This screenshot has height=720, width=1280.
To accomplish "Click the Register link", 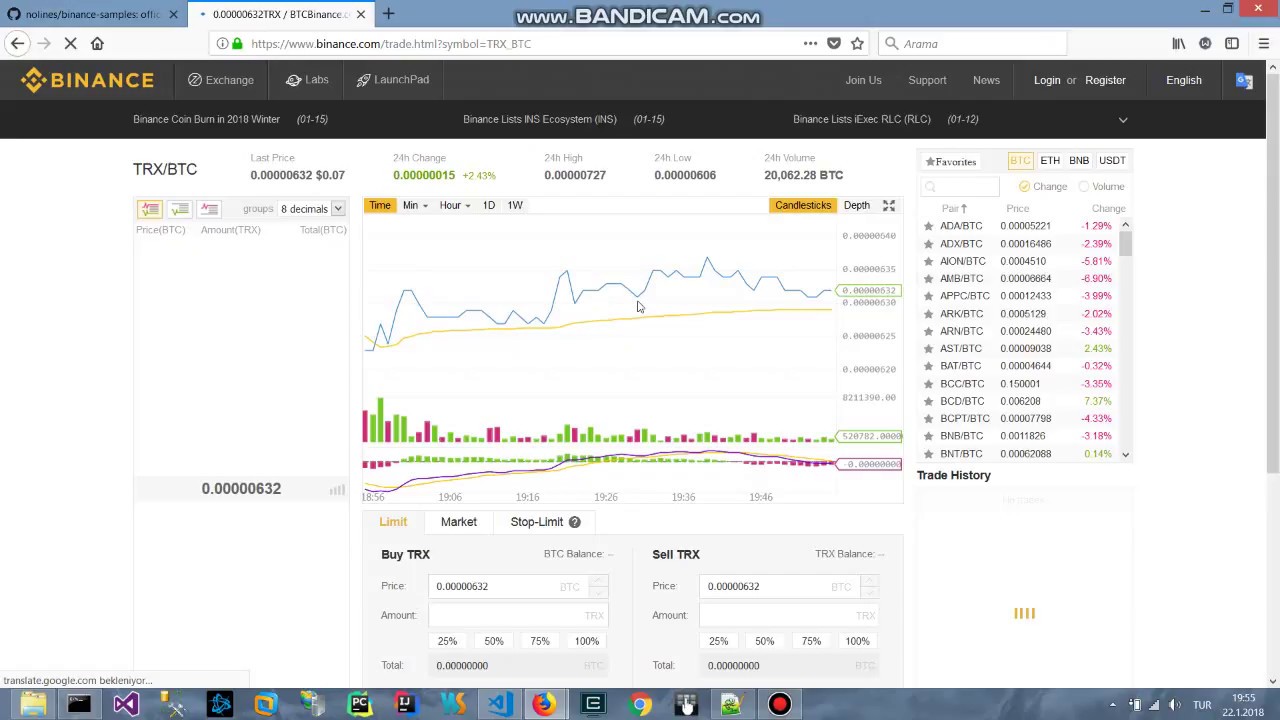I will 1105,80.
